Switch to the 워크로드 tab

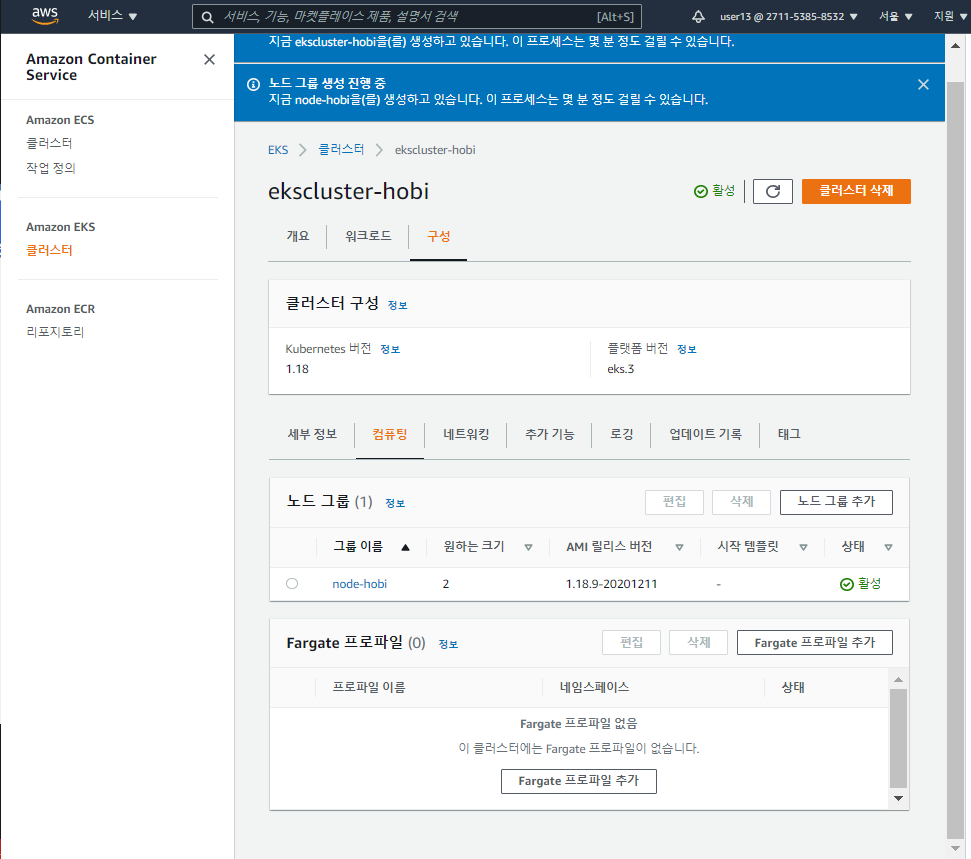tap(368, 237)
